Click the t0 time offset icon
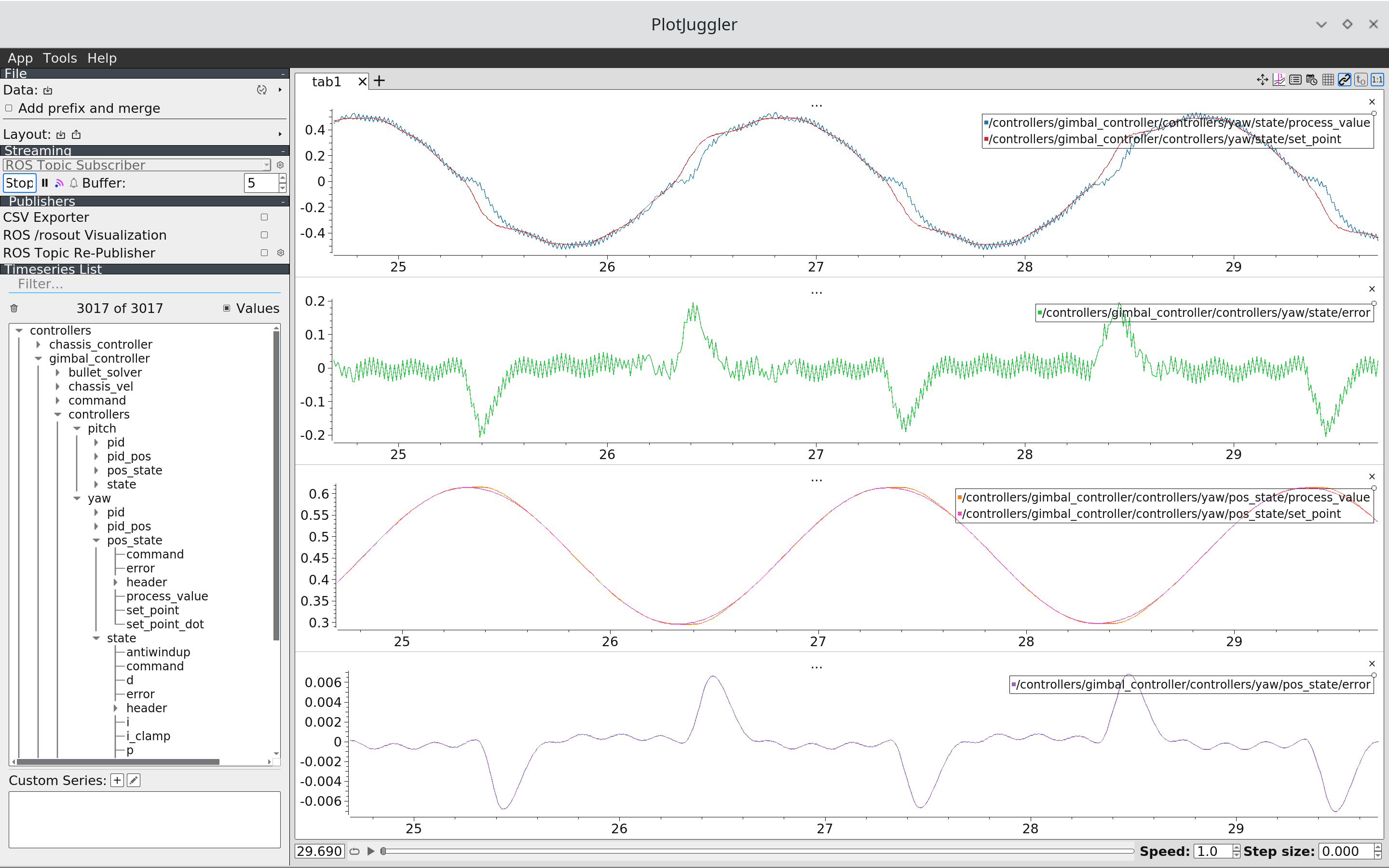1389x868 pixels. coord(1361,80)
